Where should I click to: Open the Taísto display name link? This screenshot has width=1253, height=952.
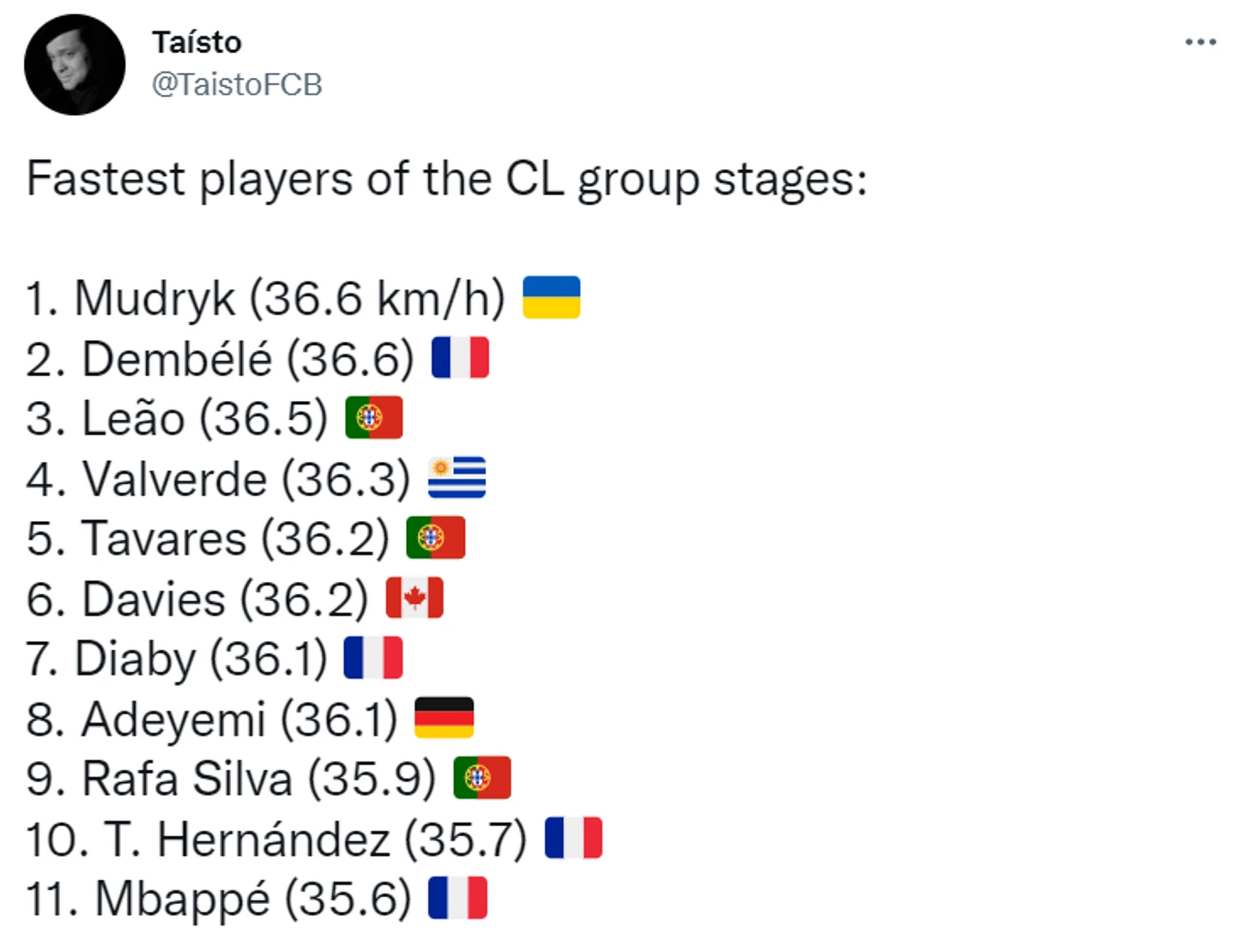pos(197,42)
